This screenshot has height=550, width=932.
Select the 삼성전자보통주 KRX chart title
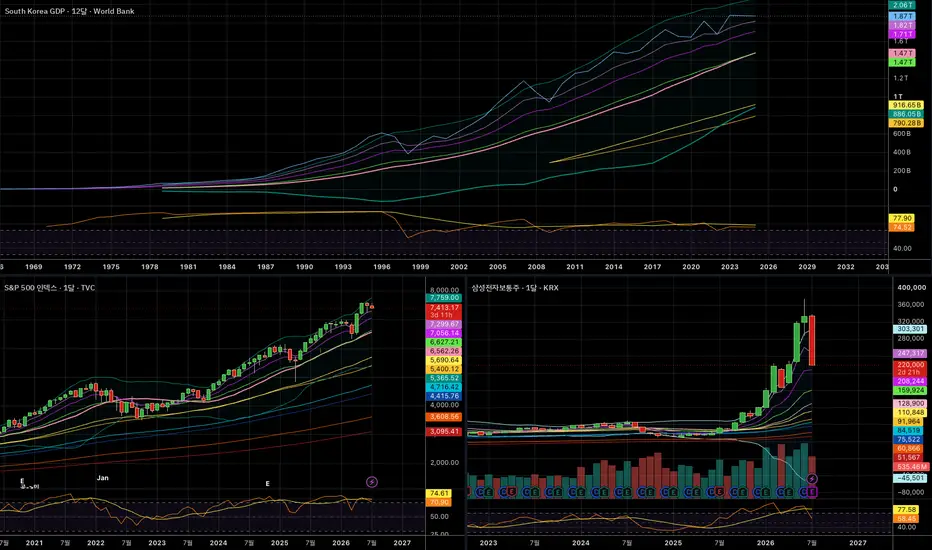[x=515, y=288]
